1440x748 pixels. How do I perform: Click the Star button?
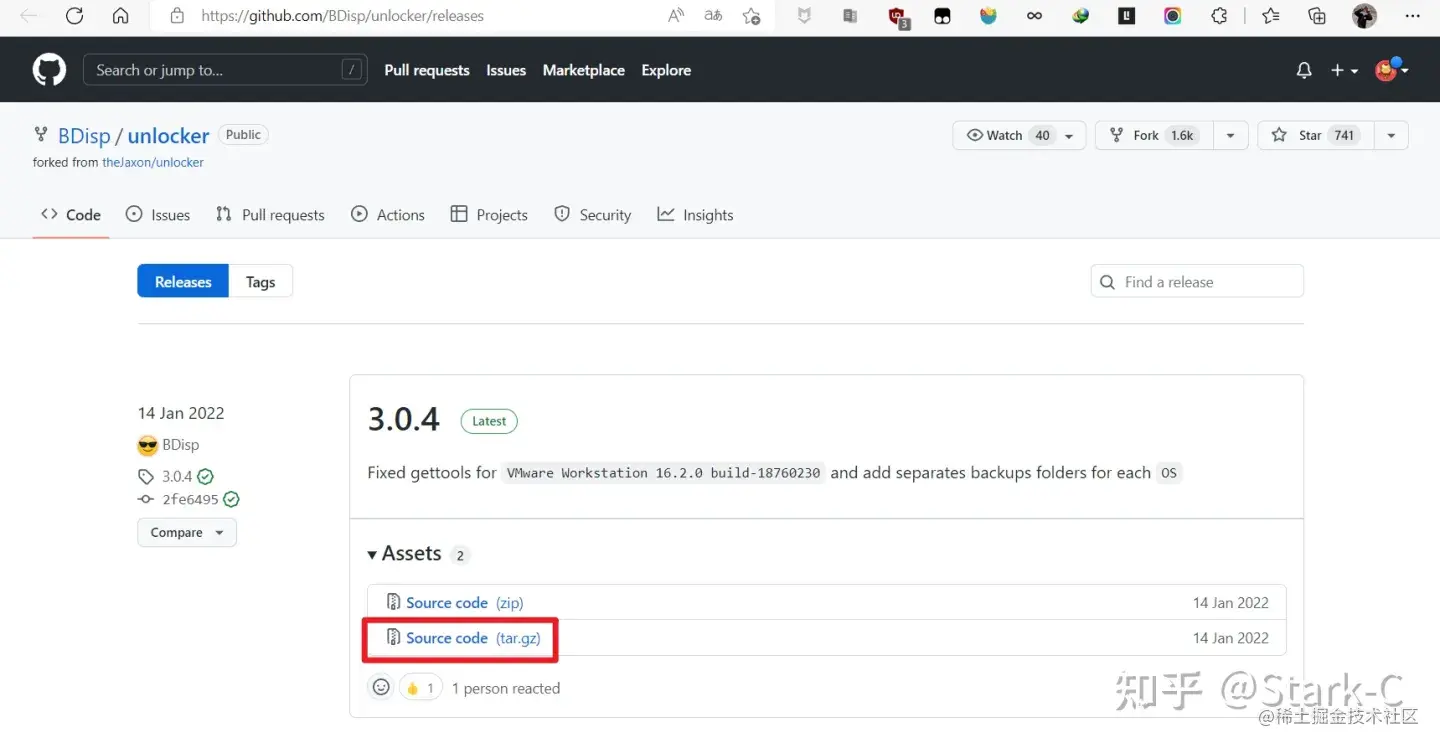coord(1316,136)
